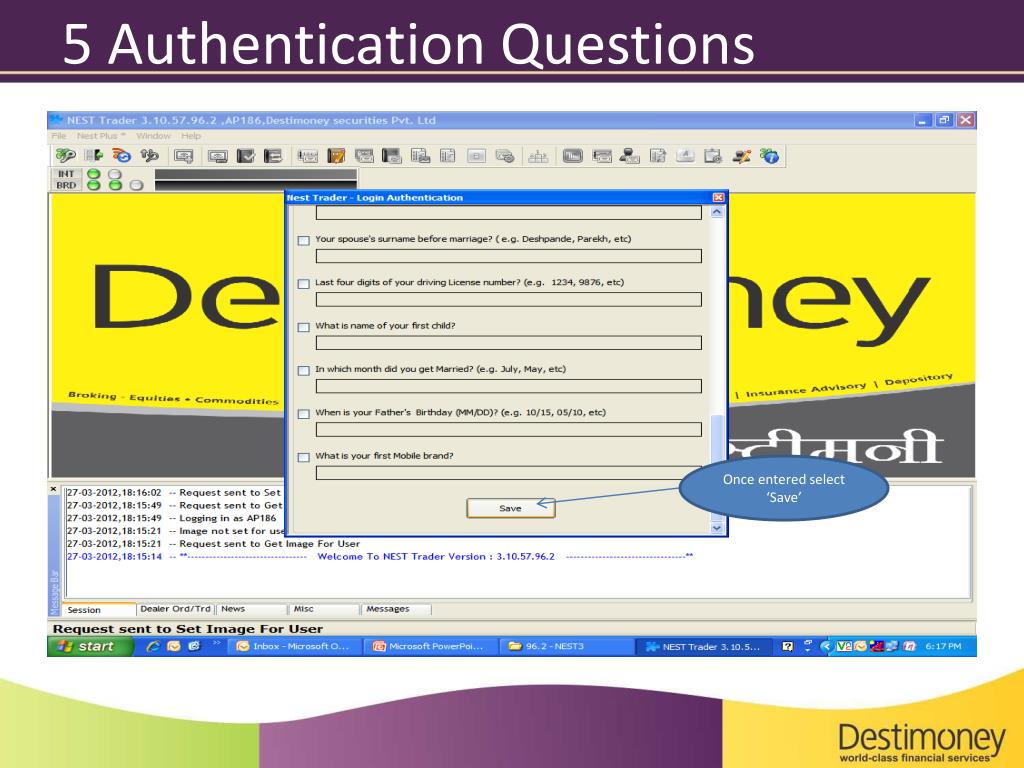Open Inbox - Microsoft Outlook taskbar item
Screen dimensions: 1024x768
tap(294, 646)
